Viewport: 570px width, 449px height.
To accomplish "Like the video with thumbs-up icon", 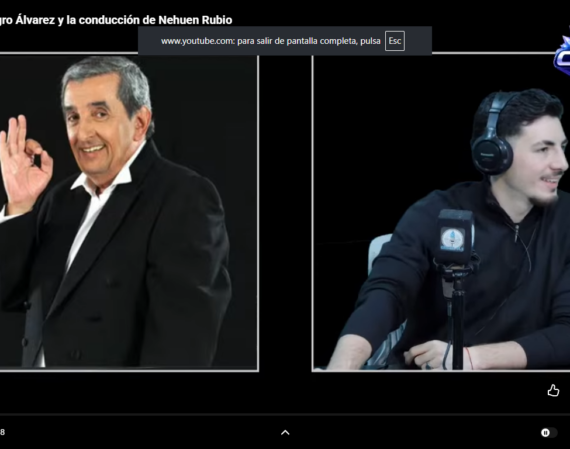I will pos(553,390).
